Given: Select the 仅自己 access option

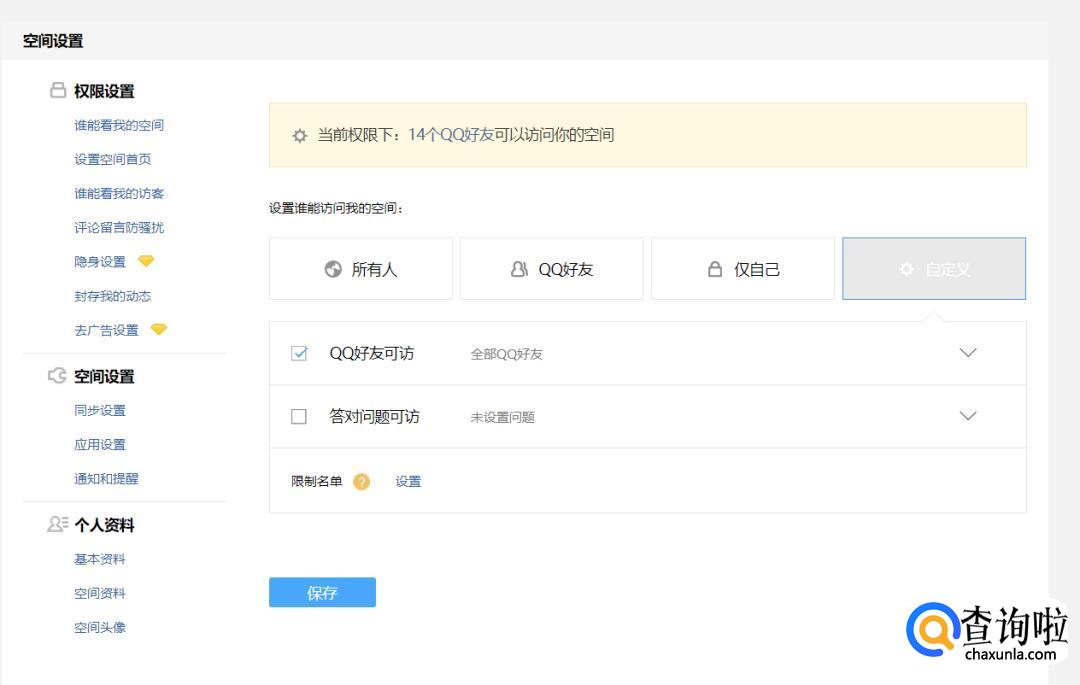Looking at the screenshot, I should [x=742, y=268].
